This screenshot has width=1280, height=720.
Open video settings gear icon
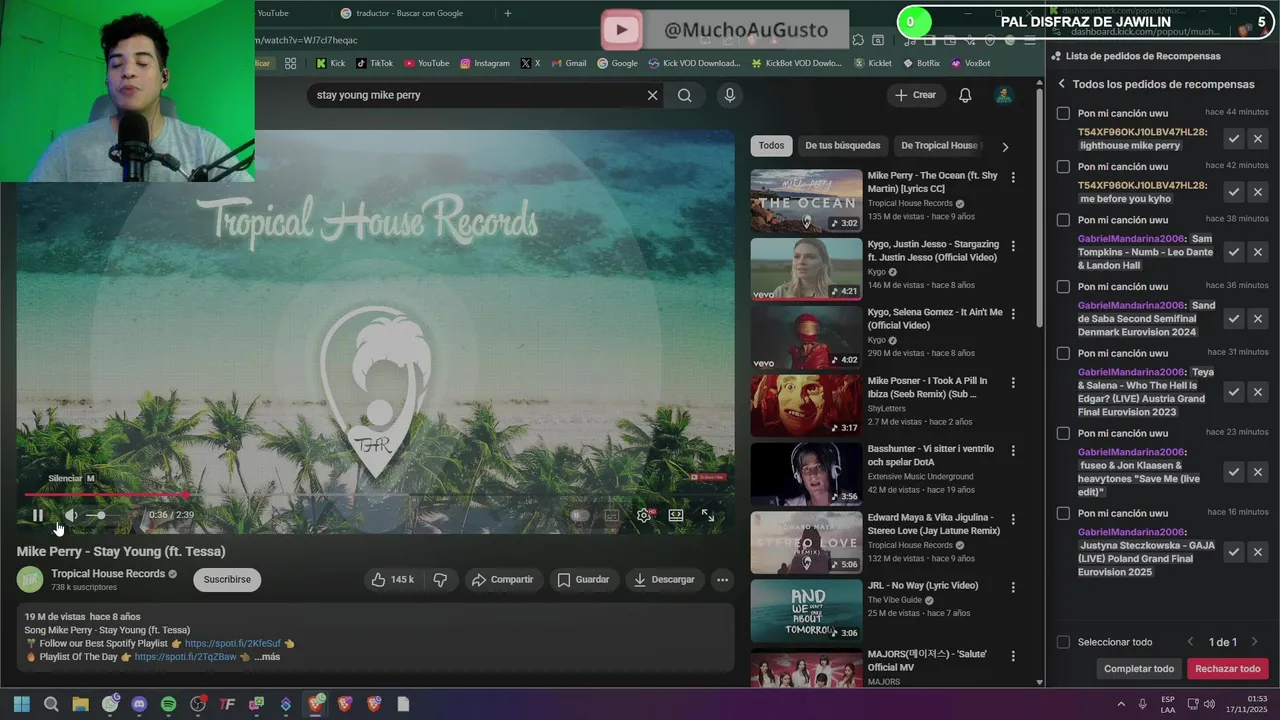click(x=644, y=515)
